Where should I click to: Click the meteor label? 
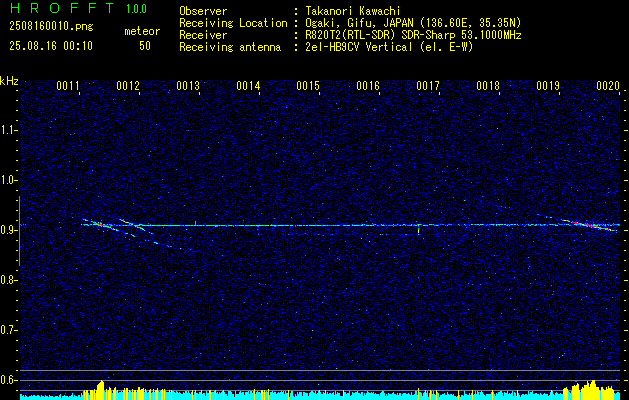coord(142,31)
